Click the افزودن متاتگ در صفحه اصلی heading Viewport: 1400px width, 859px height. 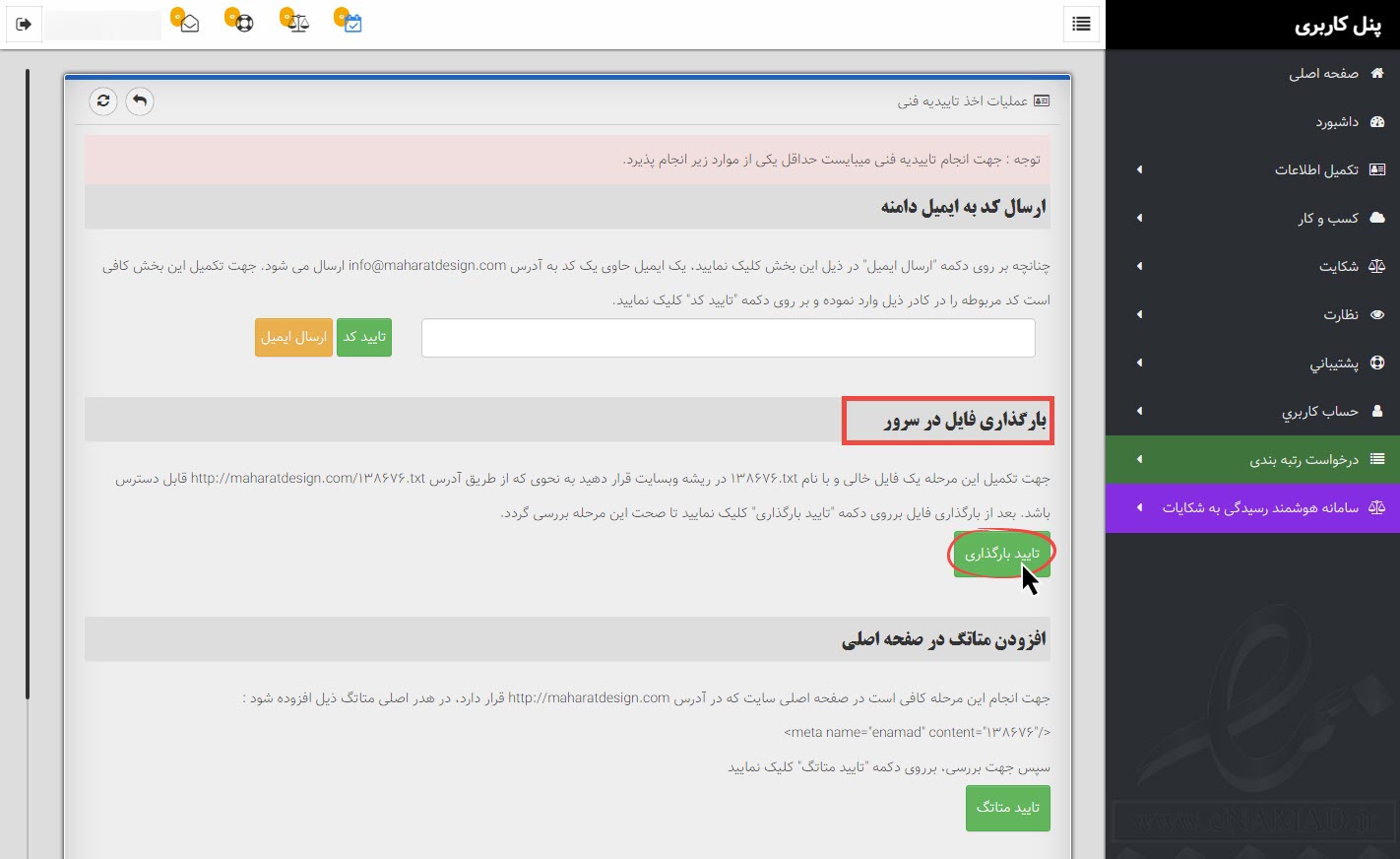(x=943, y=639)
